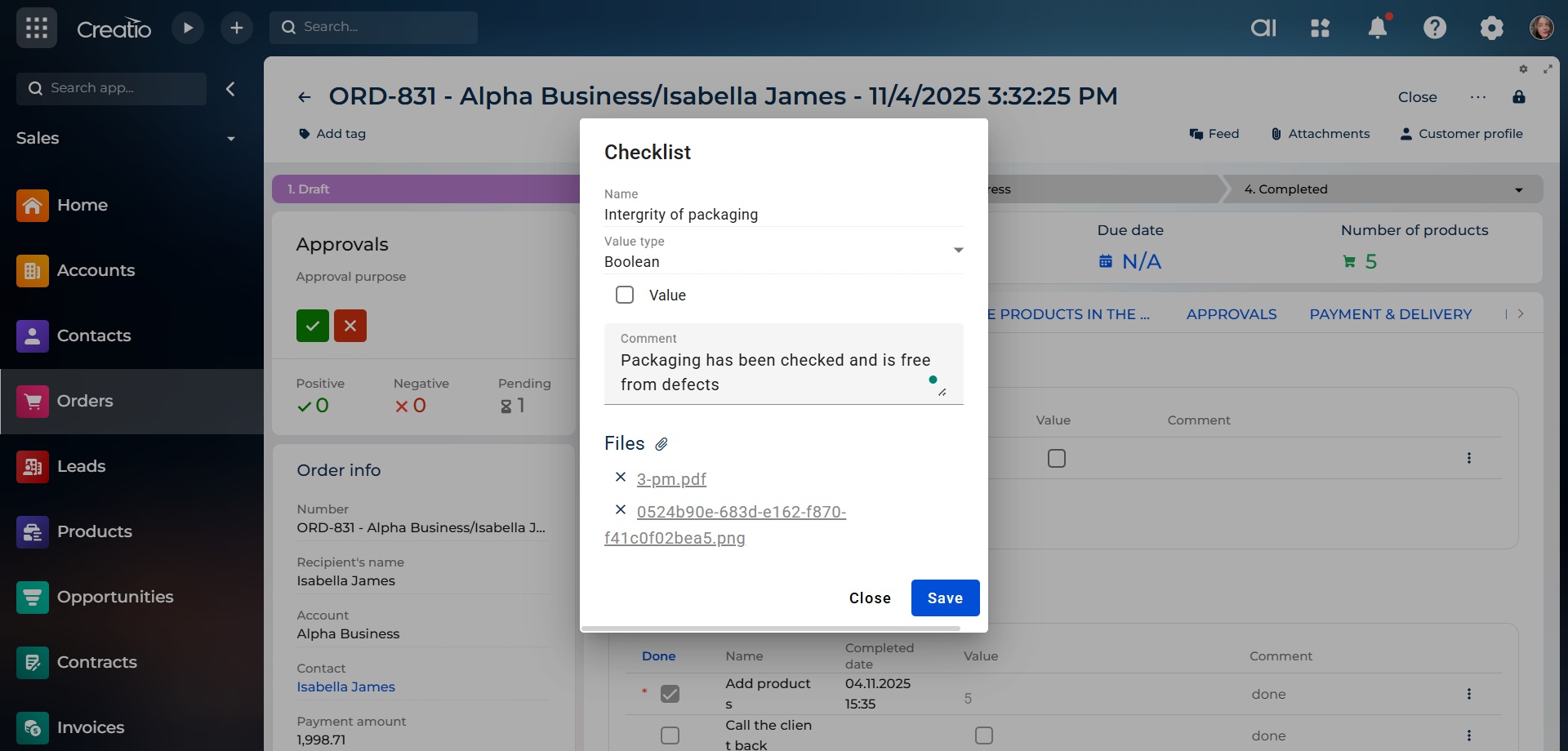Check Done for Call the client back
Image resolution: width=1568 pixels, height=751 pixels.
tap(670, 735)
